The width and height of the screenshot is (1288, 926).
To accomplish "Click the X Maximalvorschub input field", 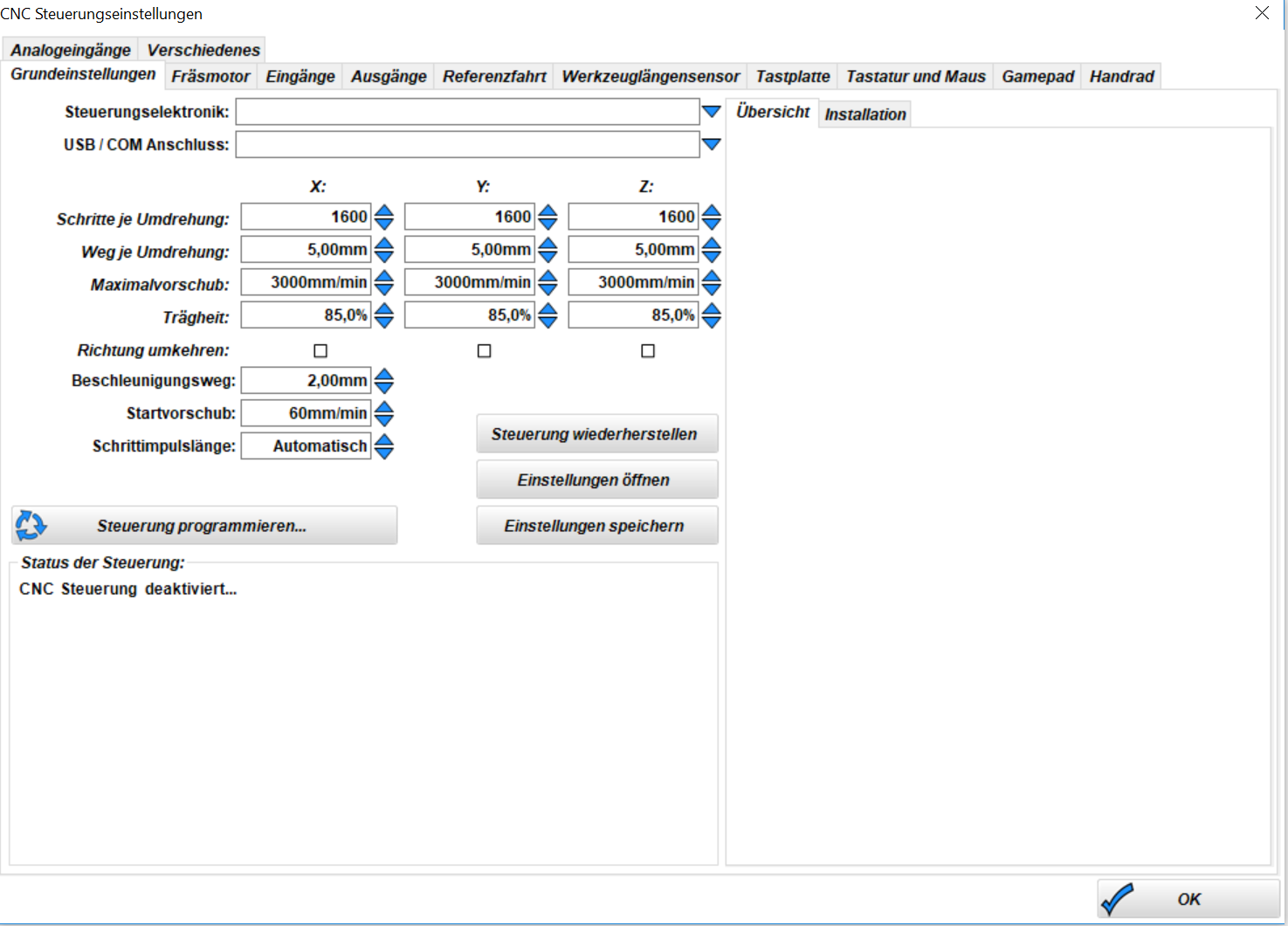I will pos(306,282).
